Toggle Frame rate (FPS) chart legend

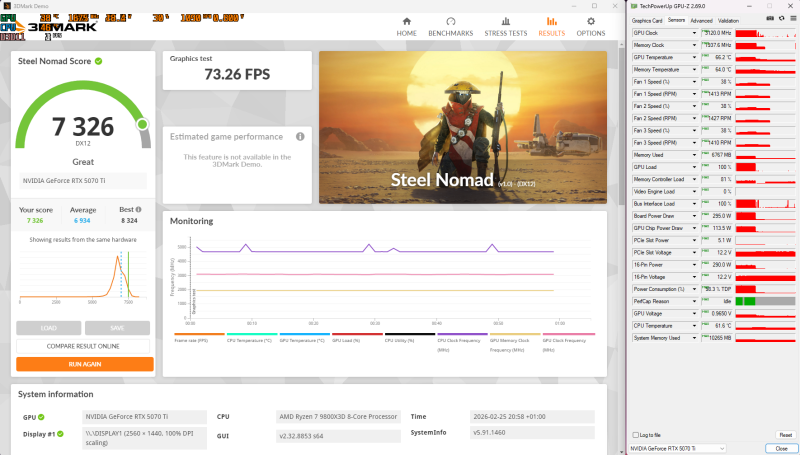[199, 338]
